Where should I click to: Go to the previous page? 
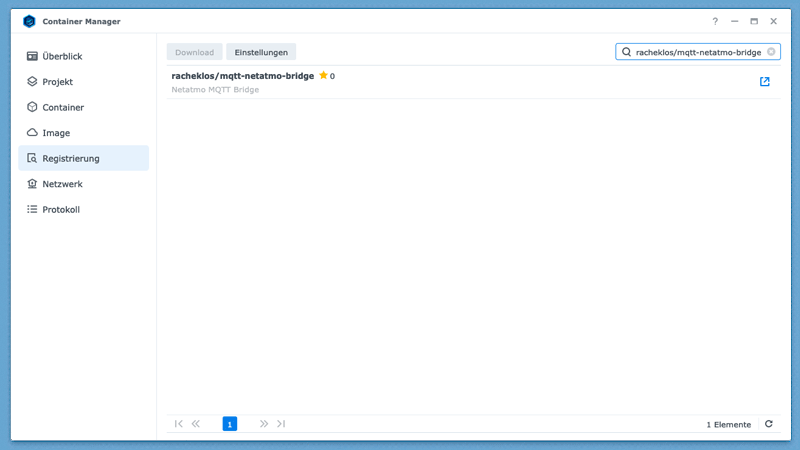[x=196, y=424]
